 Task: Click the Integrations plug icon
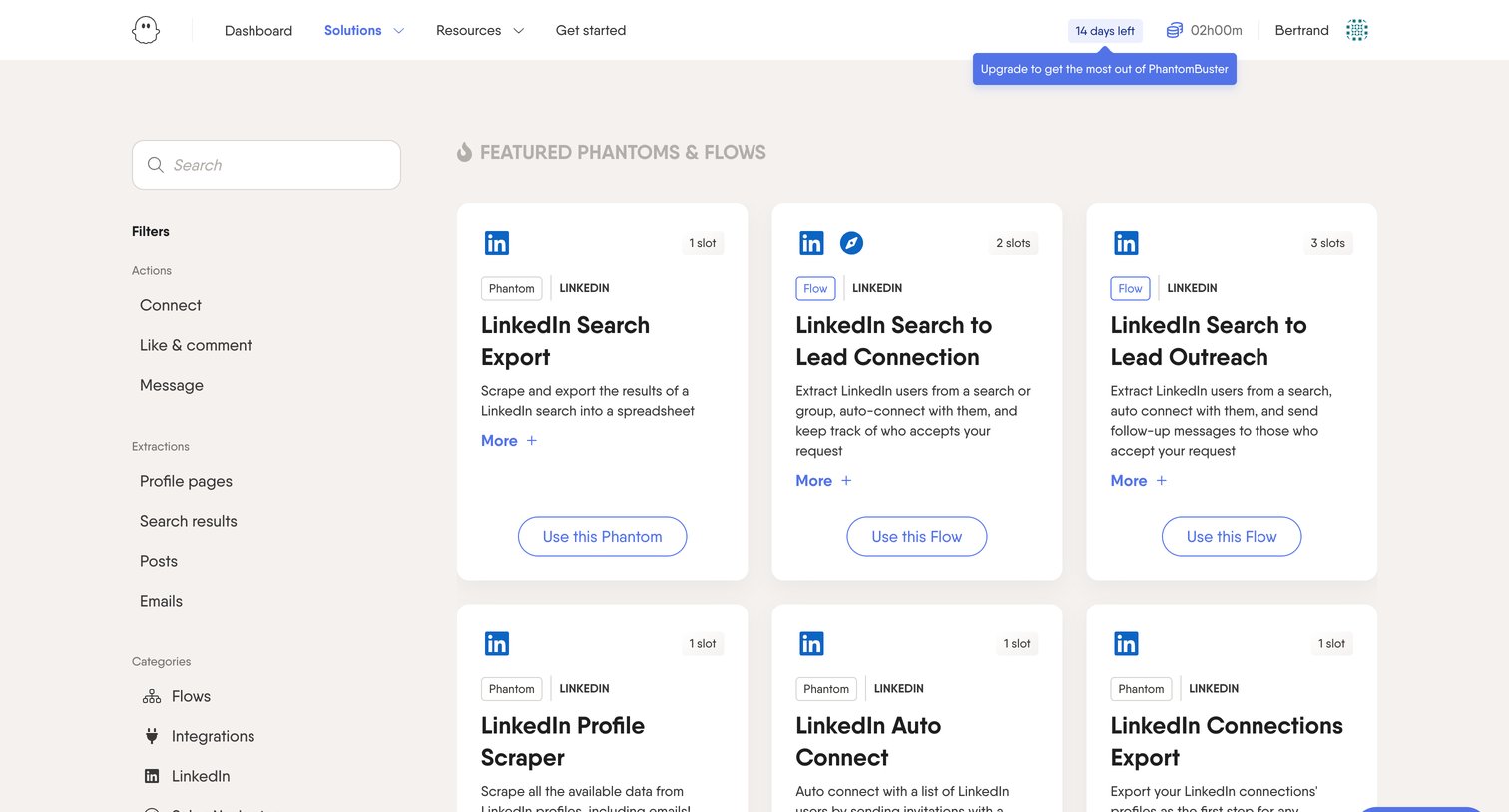152,736
